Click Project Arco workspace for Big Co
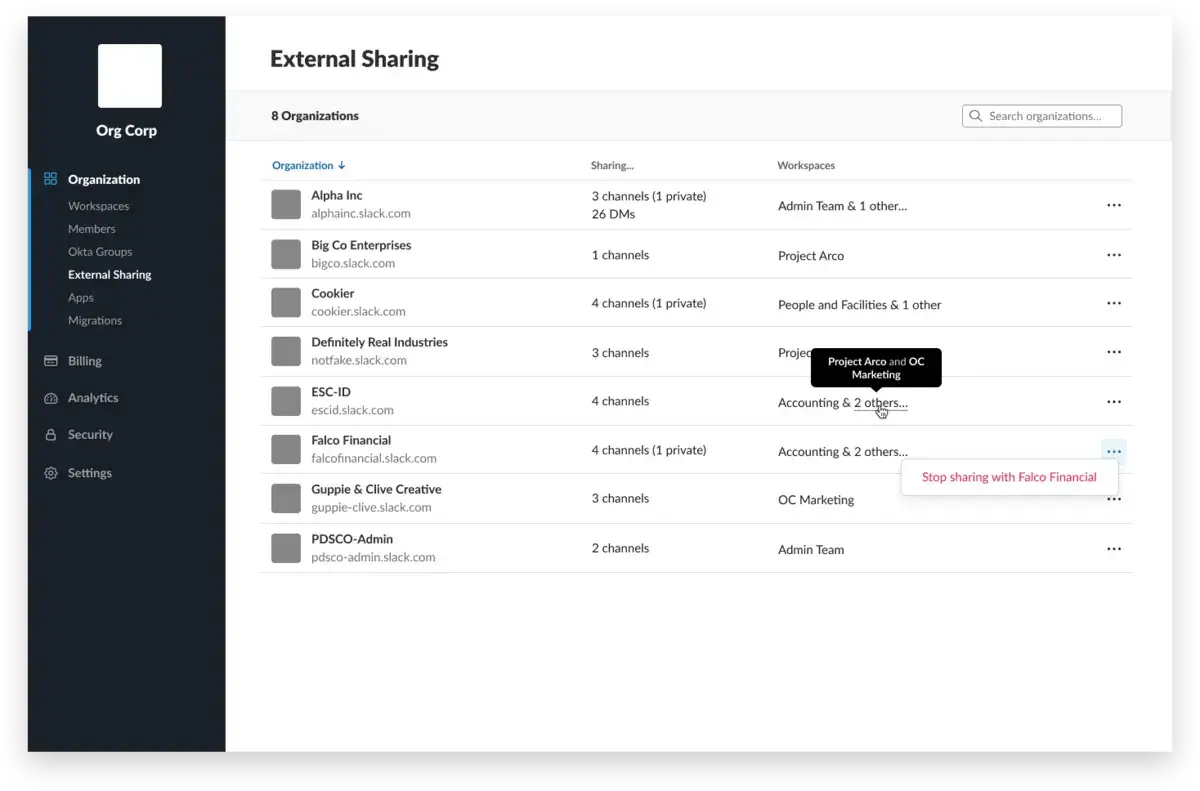This screenshot has height=791, width=1200. (x=811, y=256)
